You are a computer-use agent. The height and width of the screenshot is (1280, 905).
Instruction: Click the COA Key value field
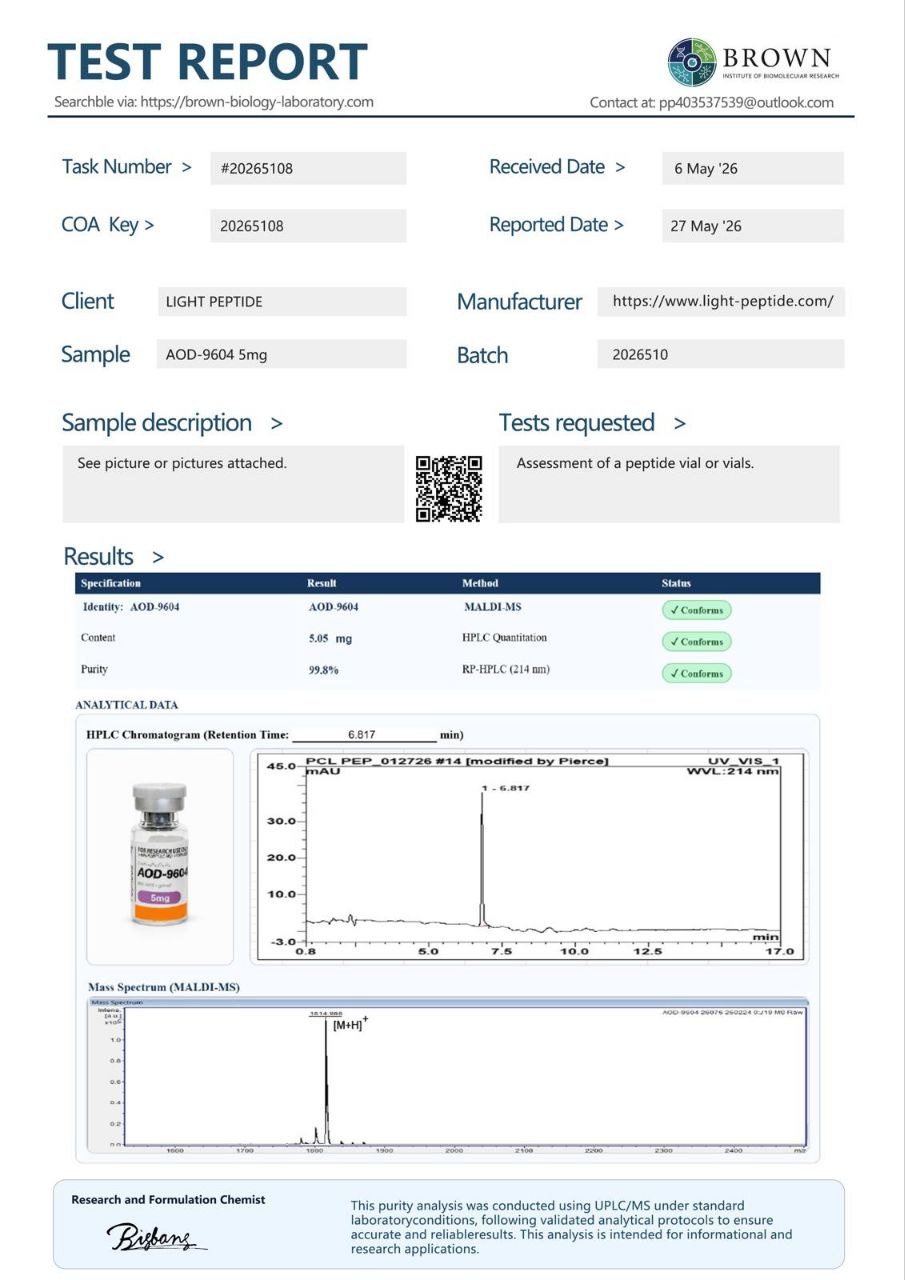click(x=308, y=226)
